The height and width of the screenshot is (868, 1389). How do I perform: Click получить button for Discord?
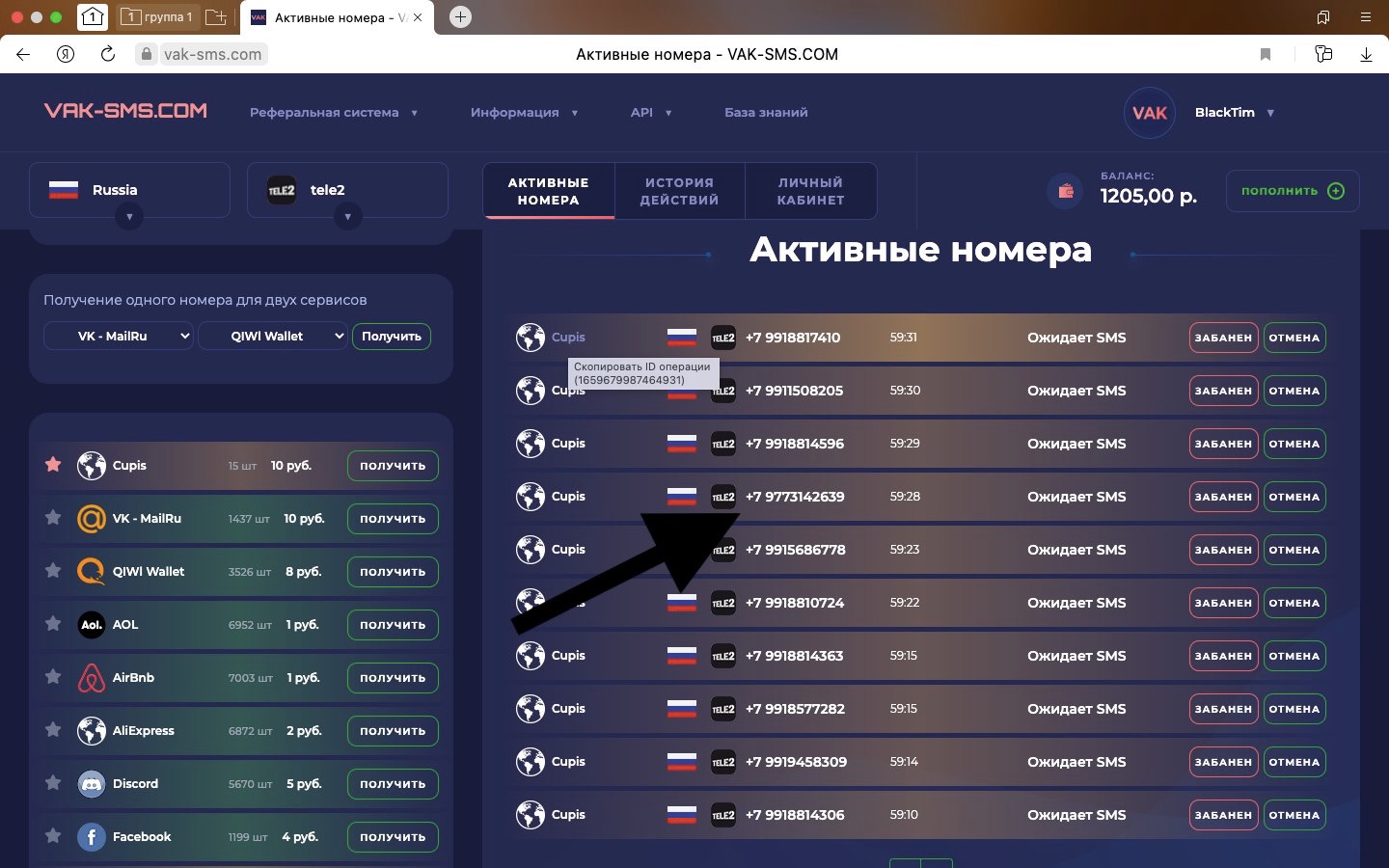(x=393, y=784)
